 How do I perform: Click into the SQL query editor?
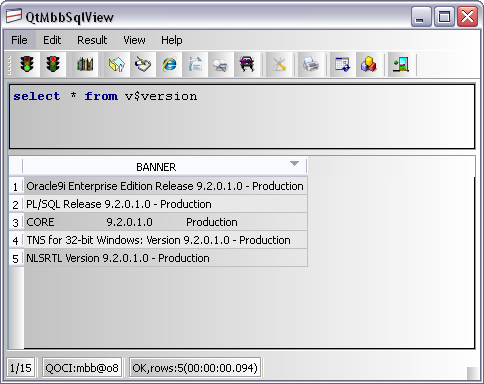click(x=242, y=116)
